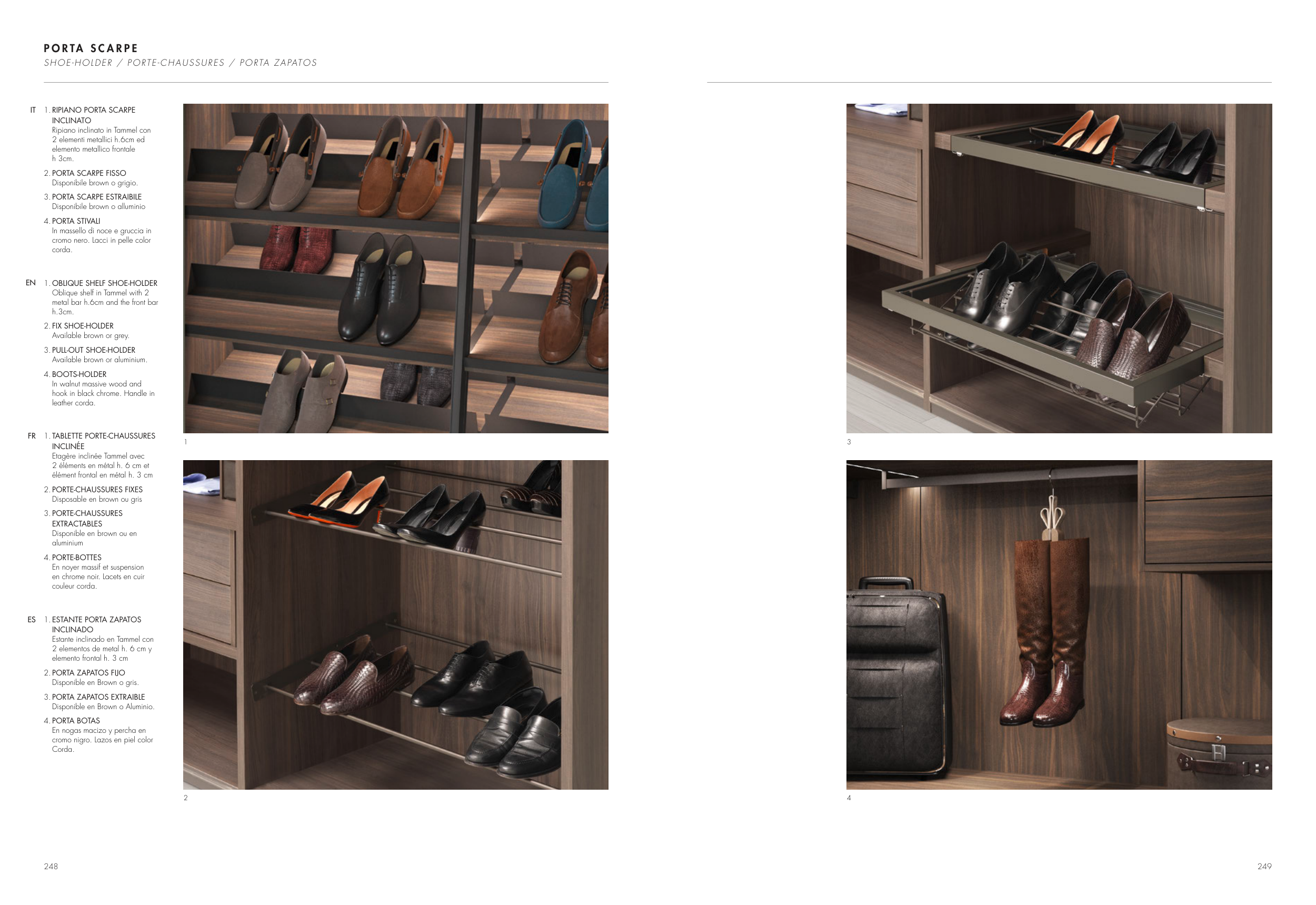Click the pull-out shoe-holder photo numbered 3
The image size is (1316, 905).
tap(1059, 268)
